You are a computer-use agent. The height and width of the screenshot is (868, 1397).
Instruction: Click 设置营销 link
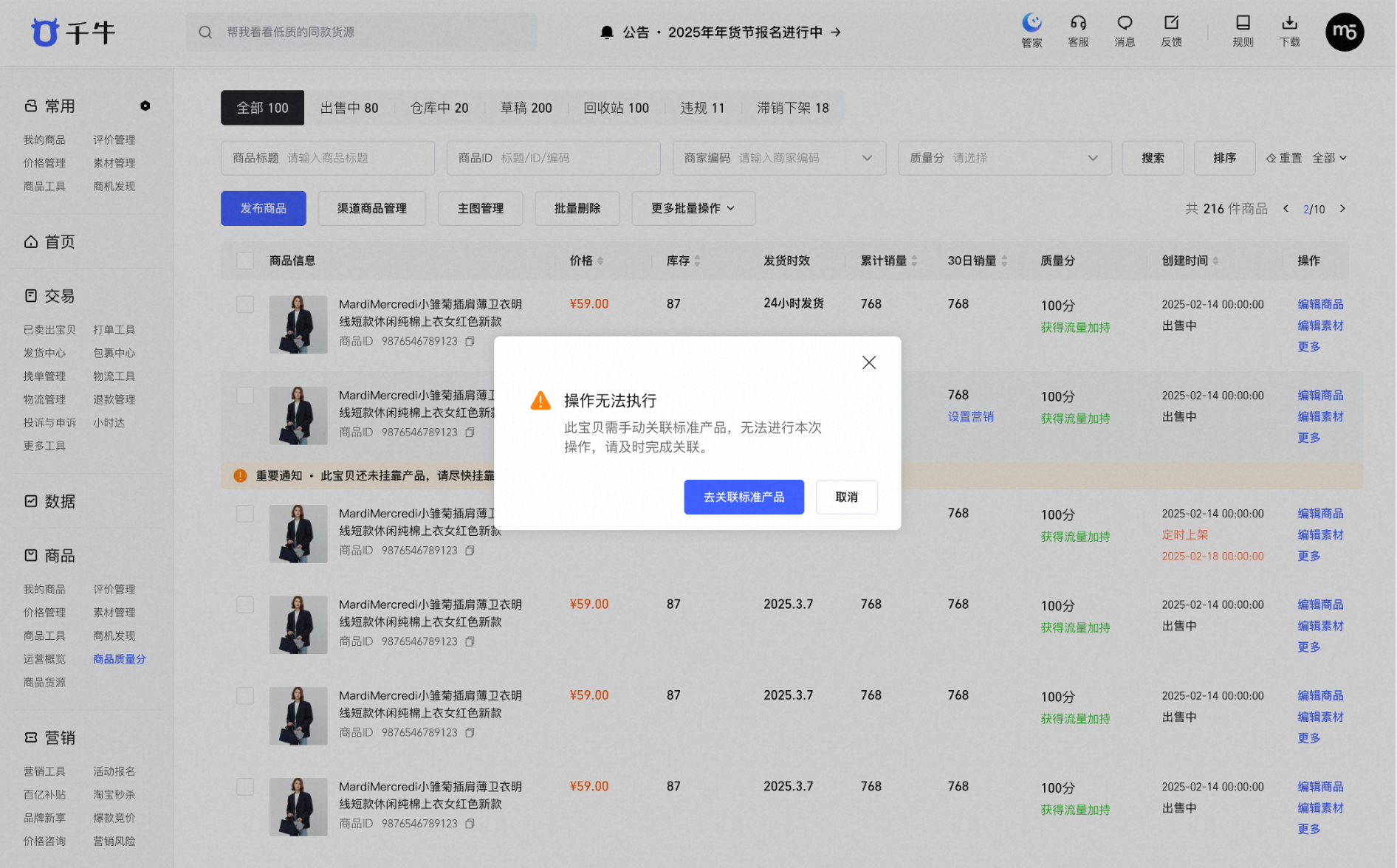tap(971, 417)
